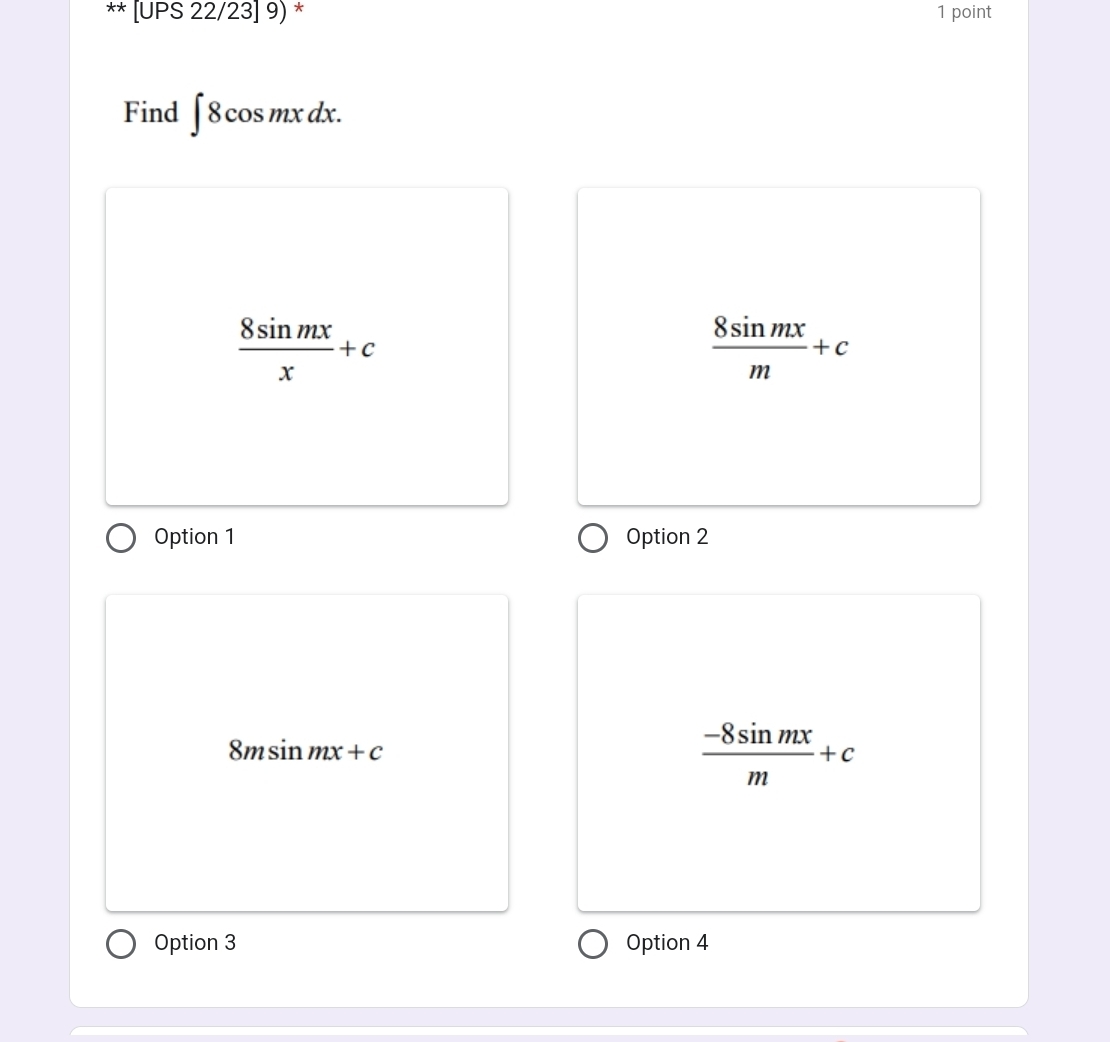Click the '1 point' label
The height and width of the screenshot is (1042, 1110).
(x=964, y=12)
